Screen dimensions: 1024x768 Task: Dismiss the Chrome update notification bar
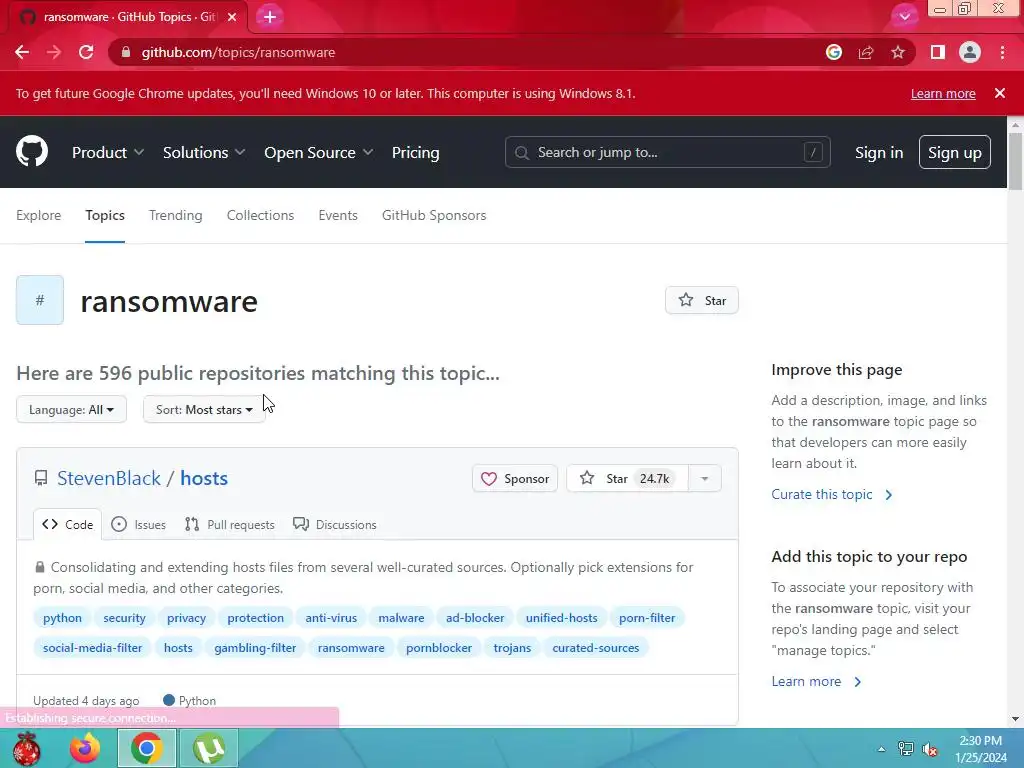1000,93
